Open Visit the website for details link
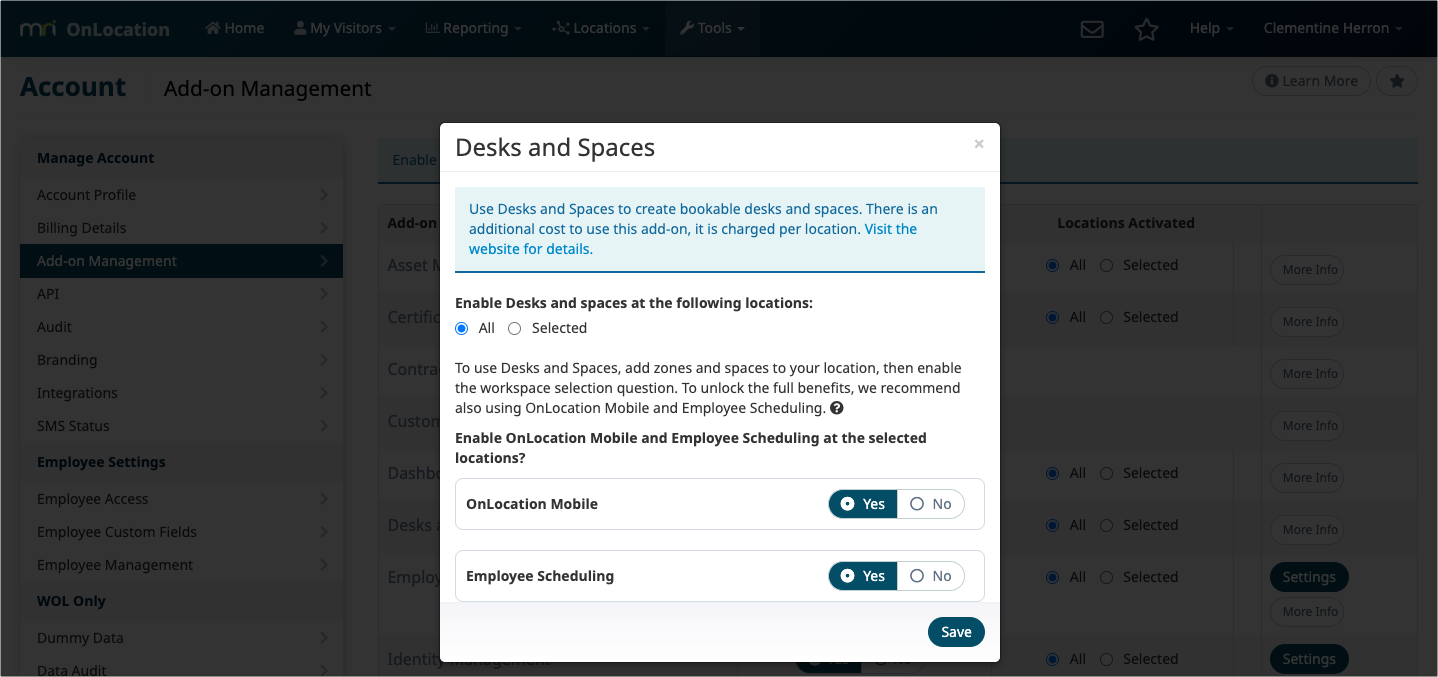The height and width of the screenshot is (677, 1438). (693, 239)
